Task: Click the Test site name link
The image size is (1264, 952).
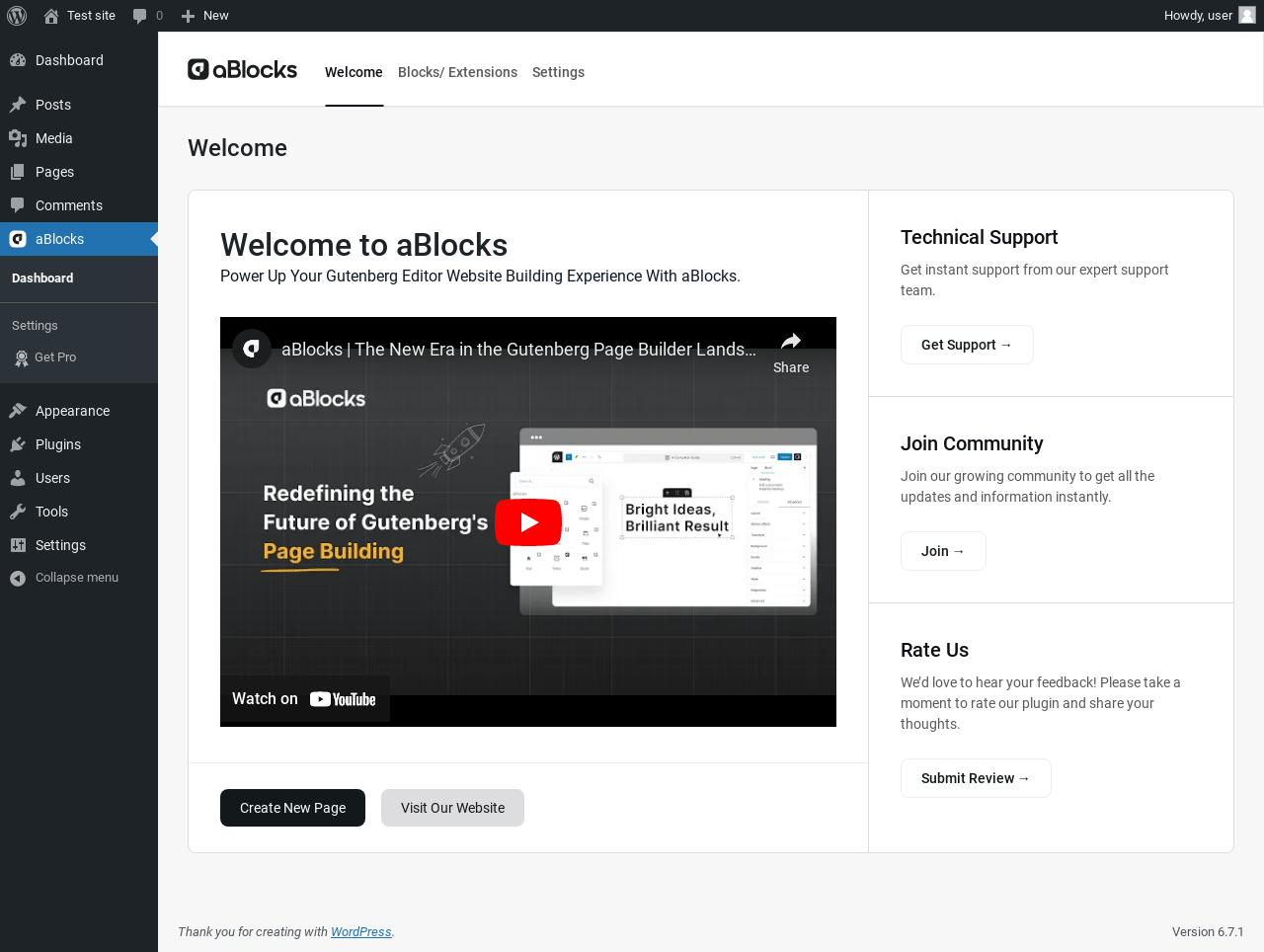Action: 91,16
